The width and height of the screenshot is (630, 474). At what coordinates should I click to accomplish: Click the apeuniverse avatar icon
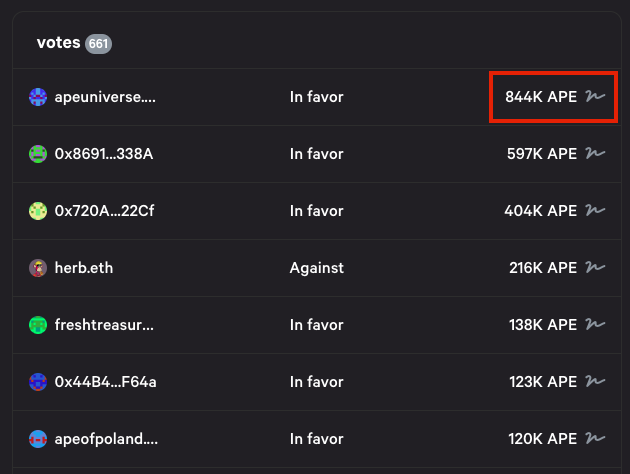(x=38, y=97)
